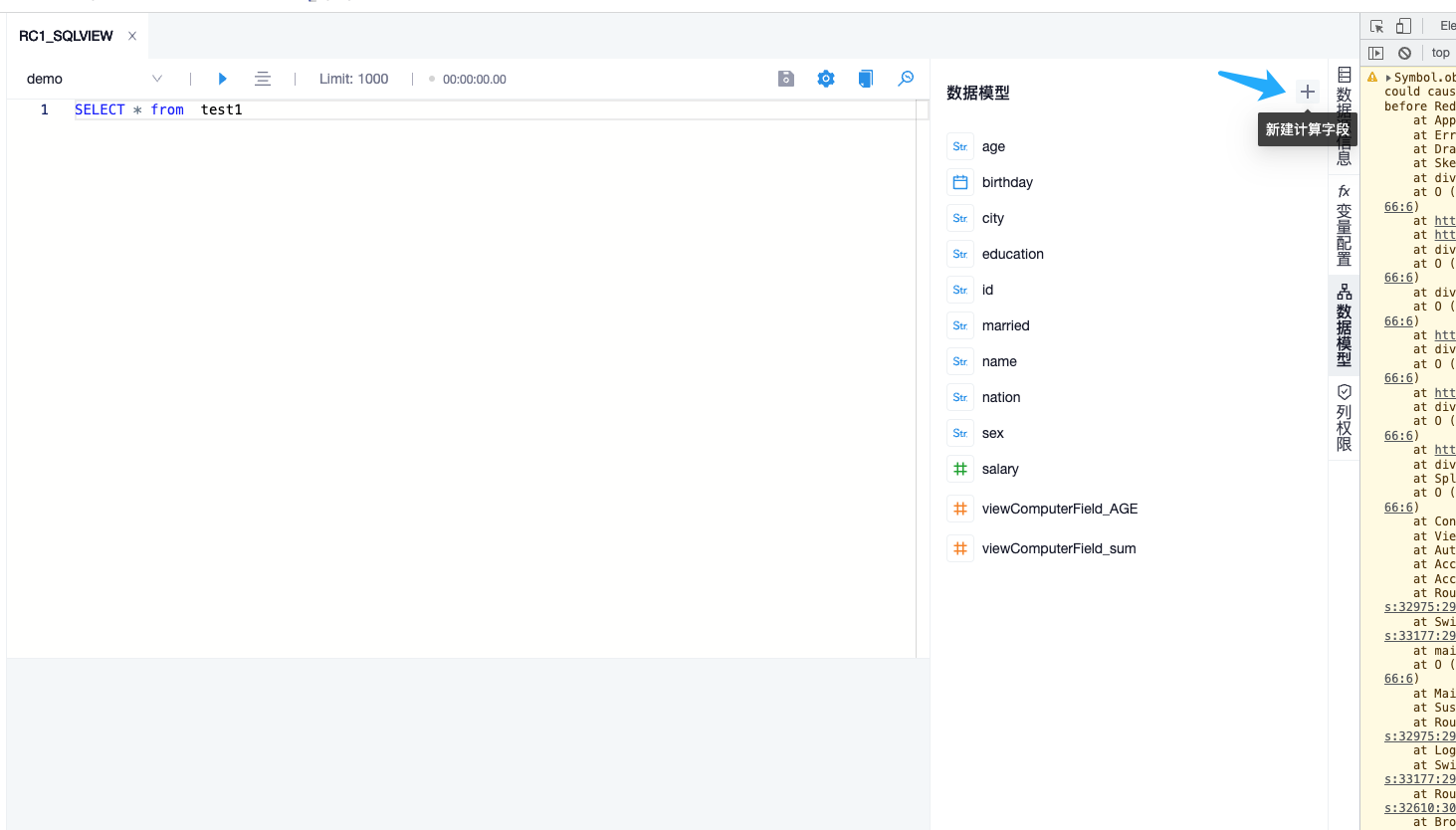
Task: Save the query with the save icon
Action: coord(785,78)
